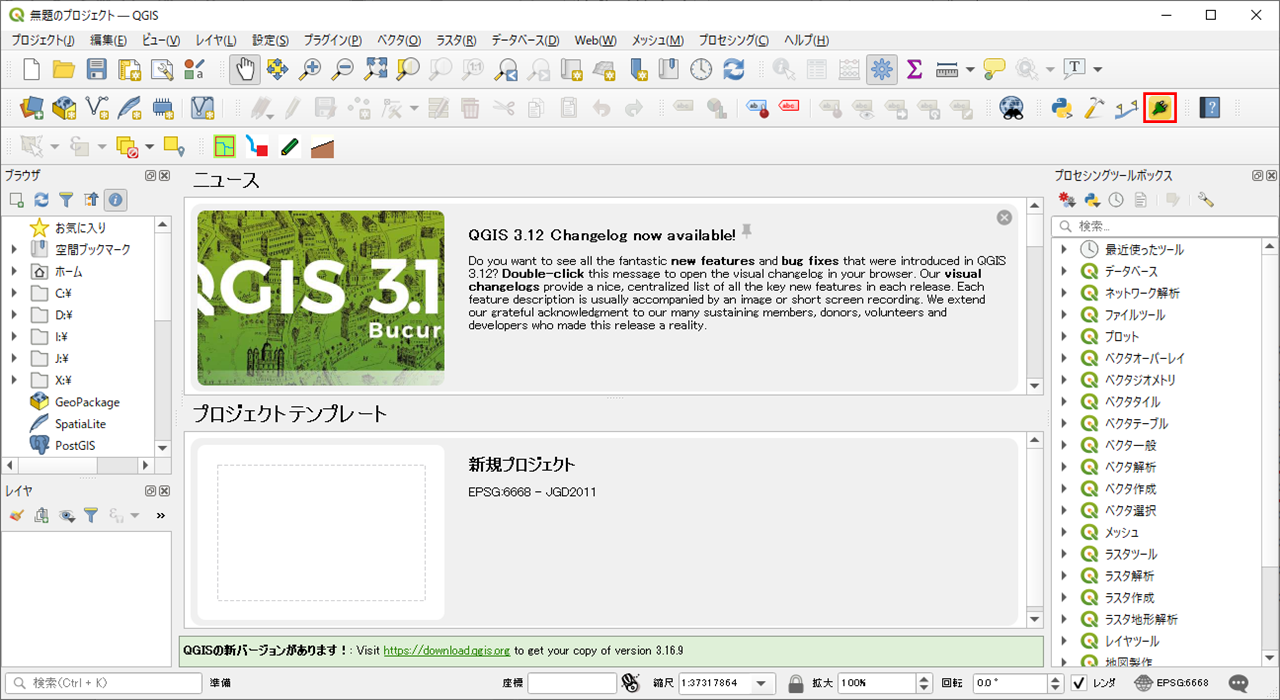Toggle the map tips yellow bubble
Image resolution: width=1280 pixels, height=700 pixels.
[994, 69]
